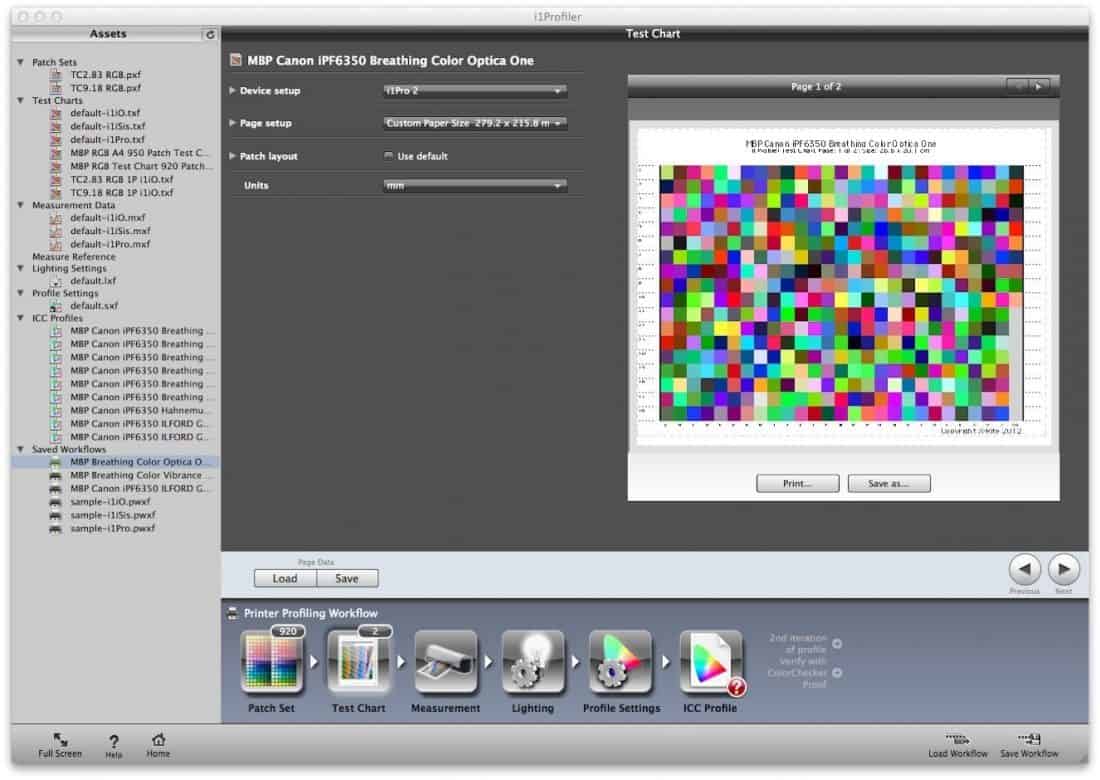Open the Lighting workflow step
The height and width of the screenshot is (780, 1100).
pyautogui.click(x=532, y=663)
